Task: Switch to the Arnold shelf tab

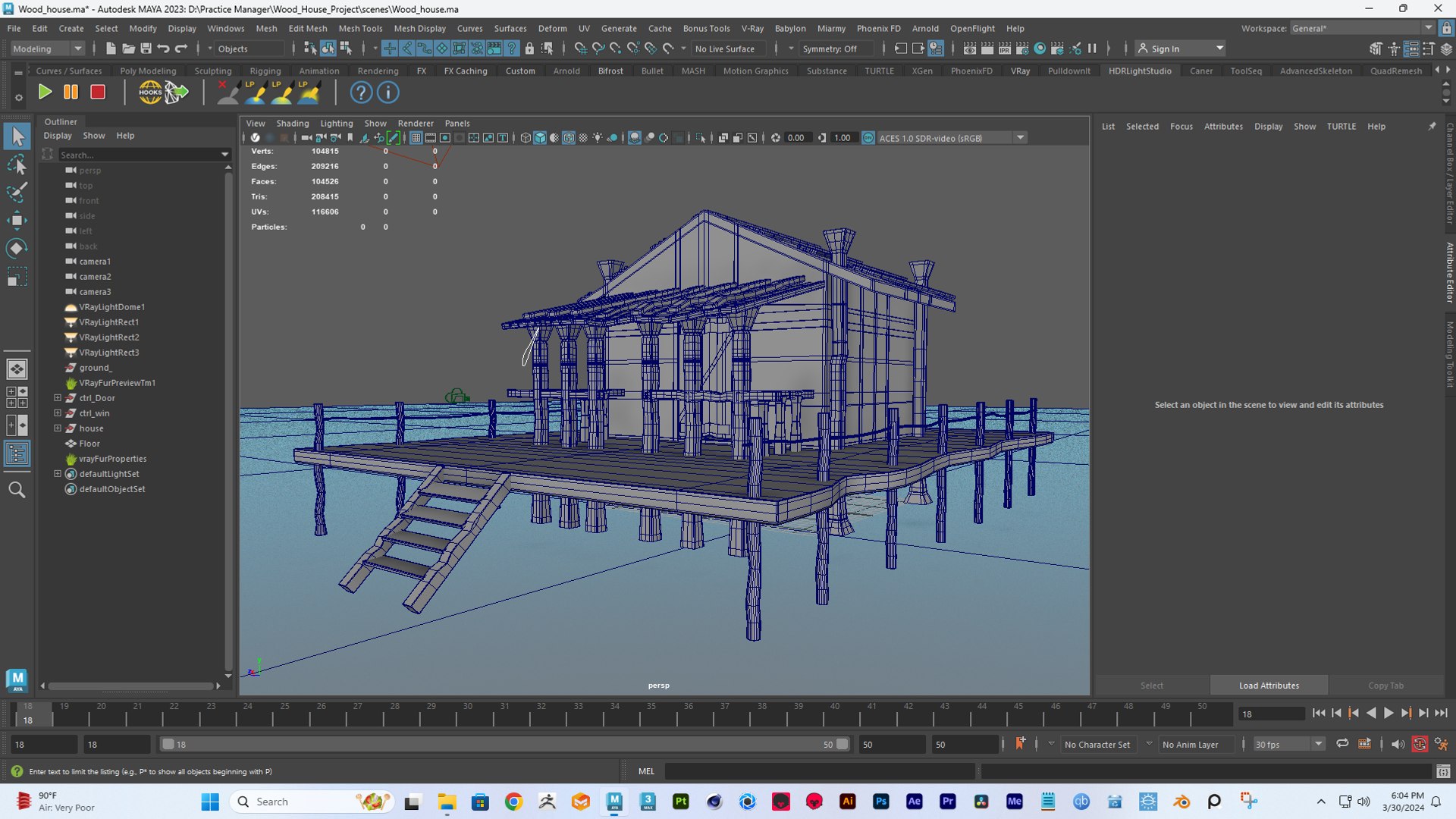Action: pos(566,71)
